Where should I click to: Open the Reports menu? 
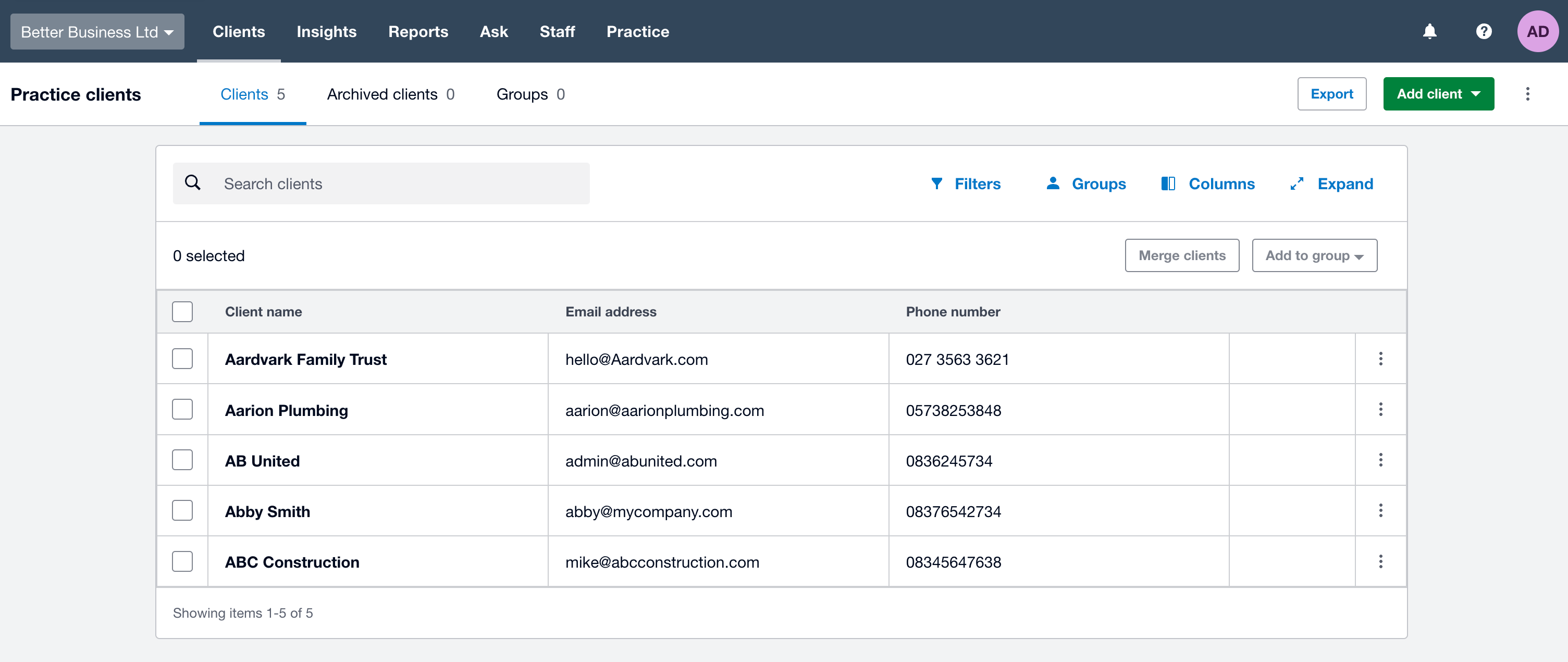[418, 31]
